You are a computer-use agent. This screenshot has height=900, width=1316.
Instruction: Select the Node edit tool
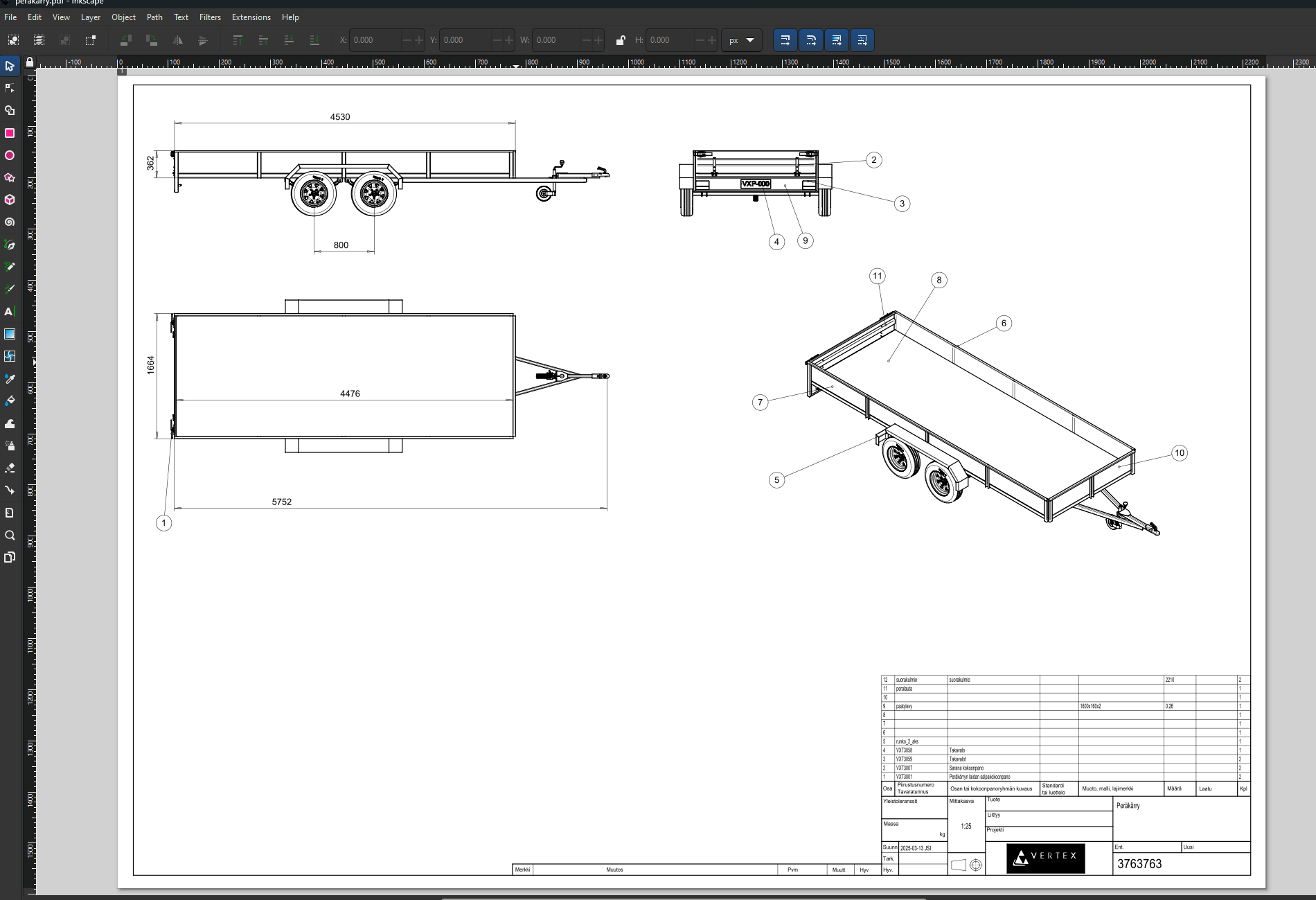tap(10, 88)
